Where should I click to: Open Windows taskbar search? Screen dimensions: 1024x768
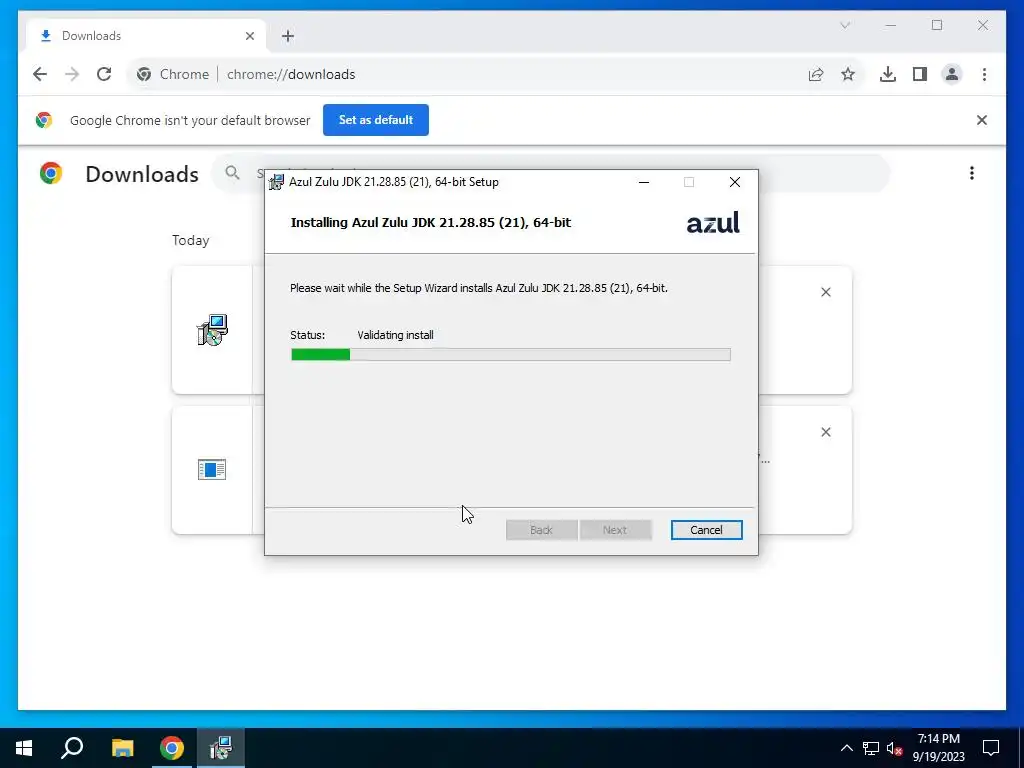(72, 748)
